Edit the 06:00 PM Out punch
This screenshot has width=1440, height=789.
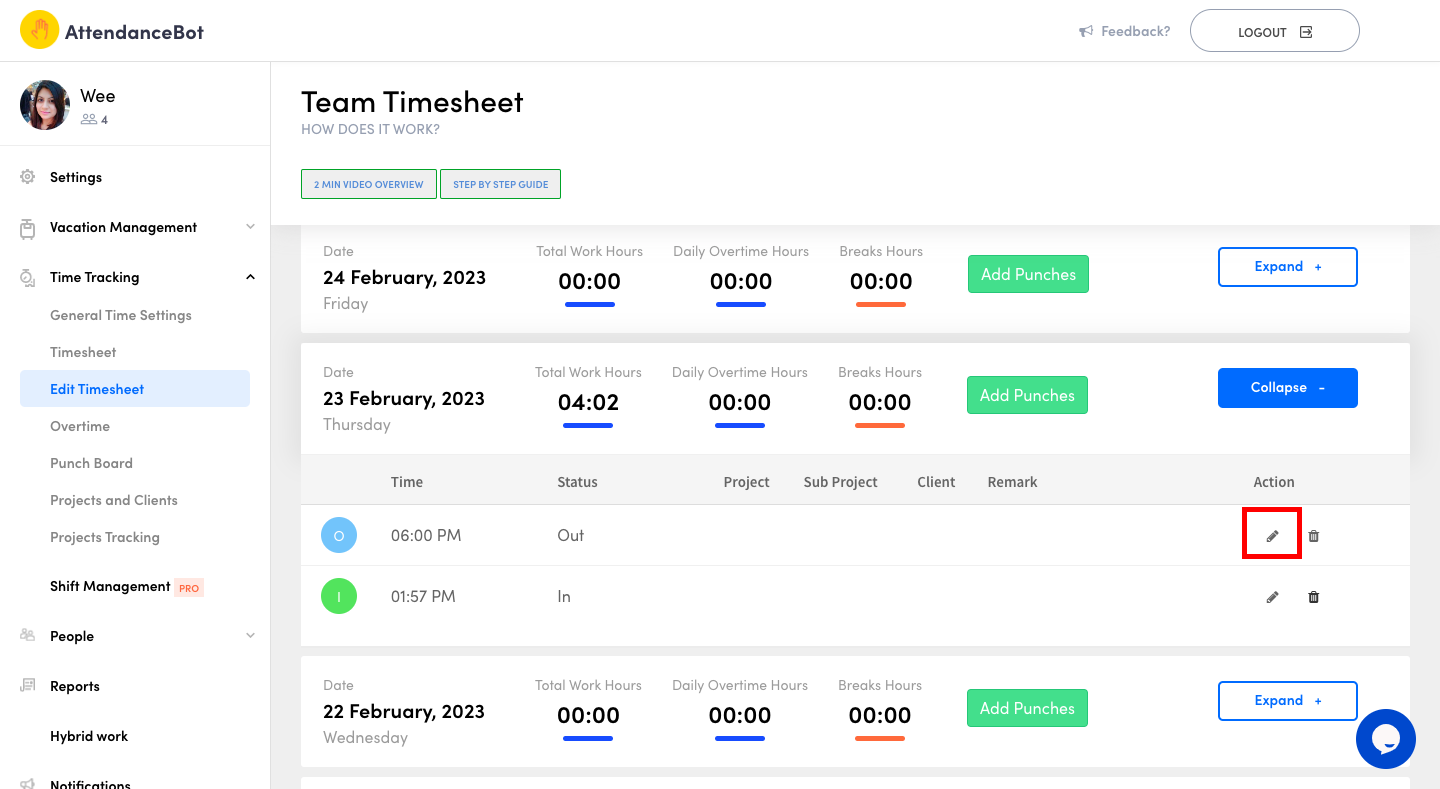tap(1272, 535)
